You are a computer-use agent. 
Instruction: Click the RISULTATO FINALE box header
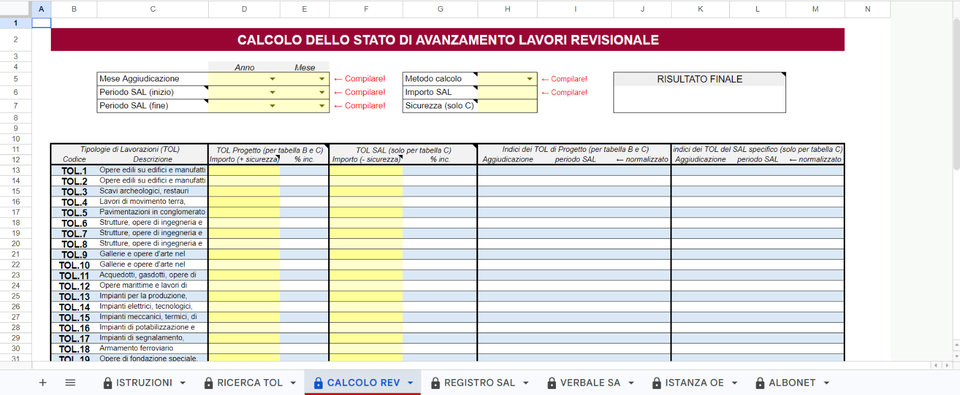coord(699,79)
